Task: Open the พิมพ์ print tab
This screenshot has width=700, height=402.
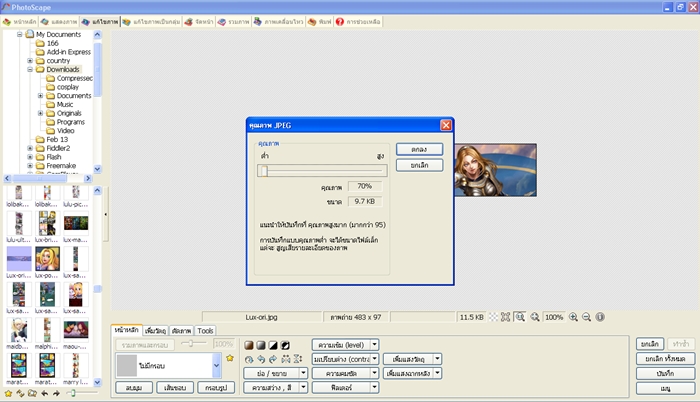Action: coord(320,21)
